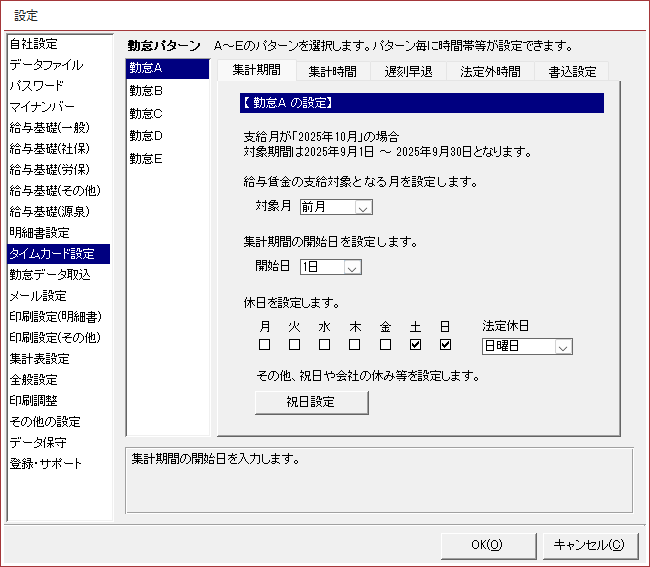Tick the 金 (Friday) holiday checkbox
This screenshot has width=650, height=567.
pyautogui.click(x=385, y=345)
